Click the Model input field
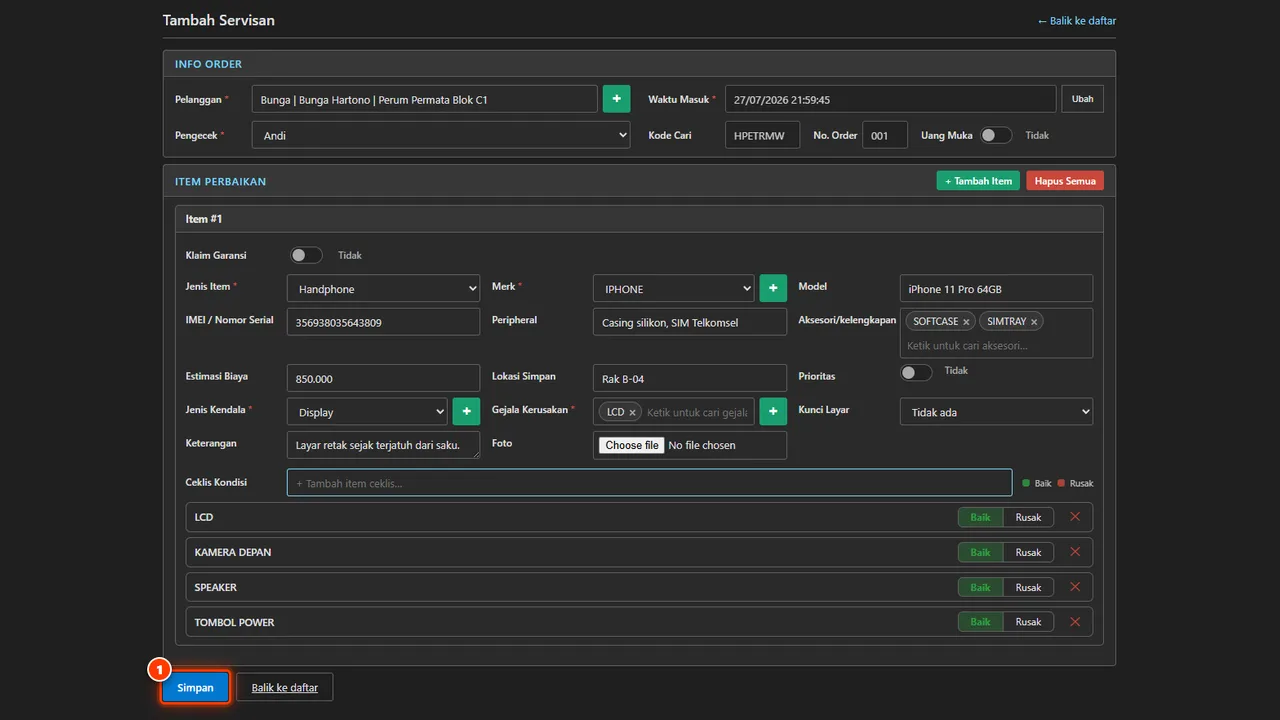 pyautogui.click(x=996, y=288)
